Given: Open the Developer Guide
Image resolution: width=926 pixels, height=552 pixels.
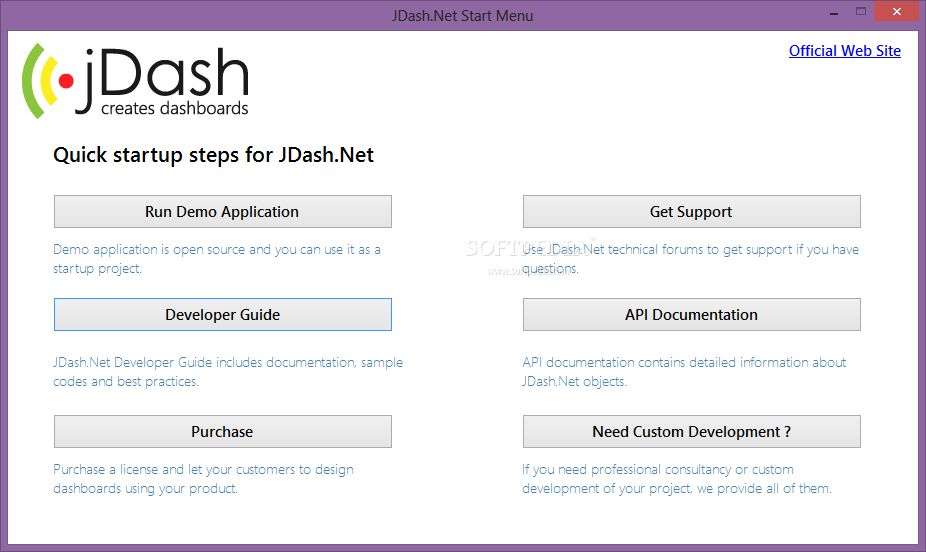Looking at the screenshot, I should tap(223, 315).
